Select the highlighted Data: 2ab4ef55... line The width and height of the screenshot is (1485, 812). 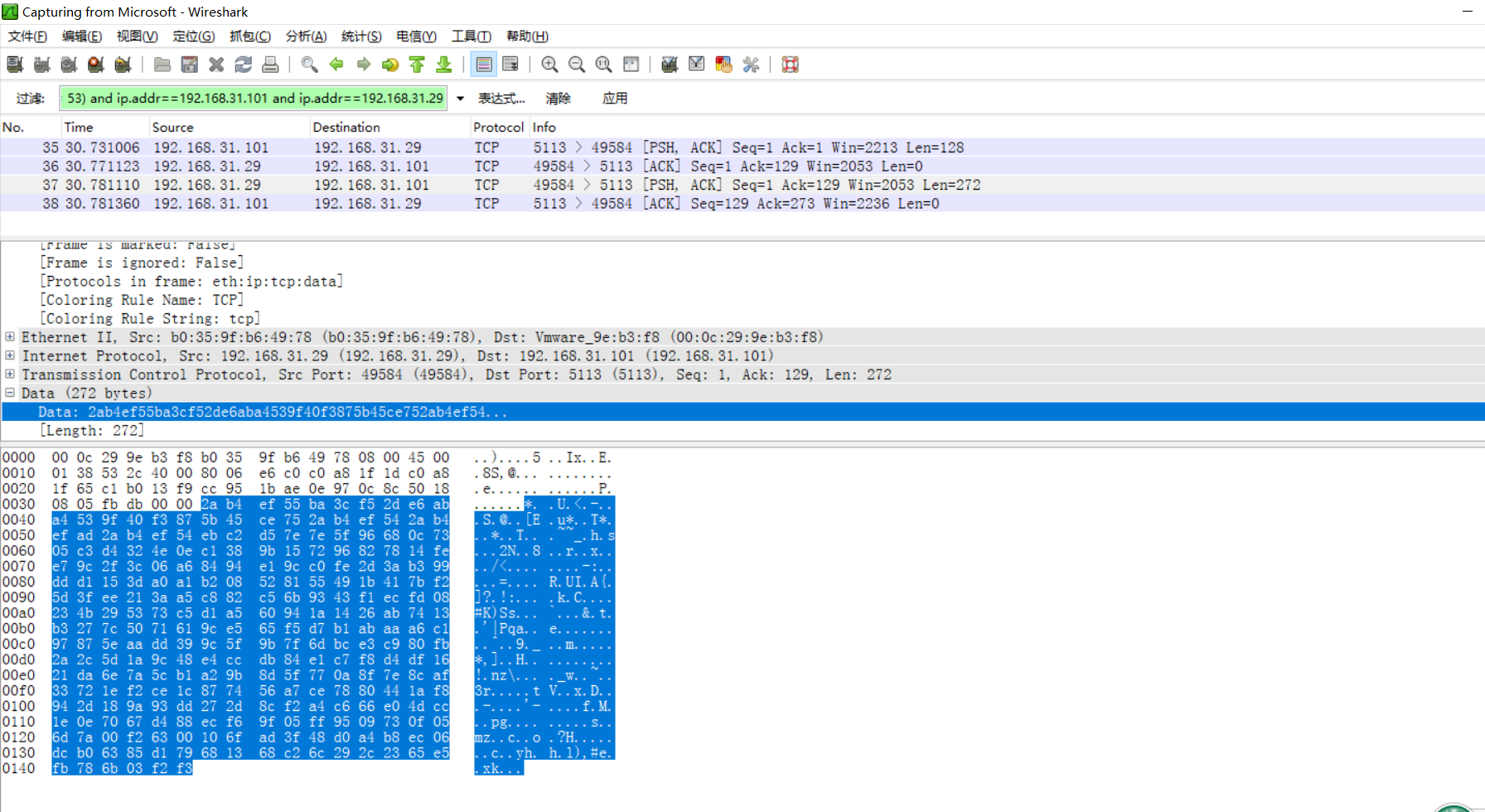pyautogui.click(x=742, y=412)
